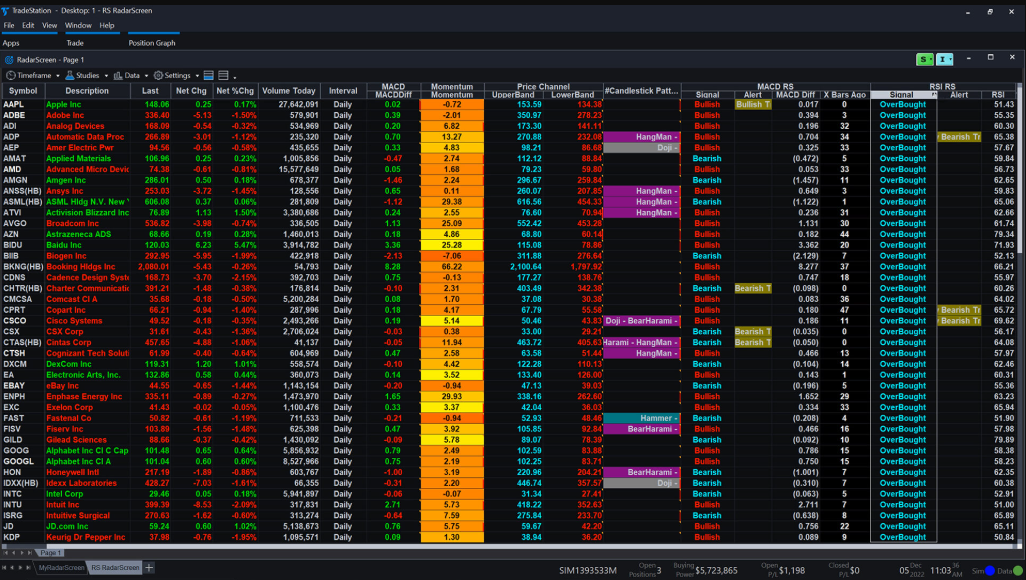
Task: Toggle the cyan I interval-link button
Action: click(x=944, y=60)
